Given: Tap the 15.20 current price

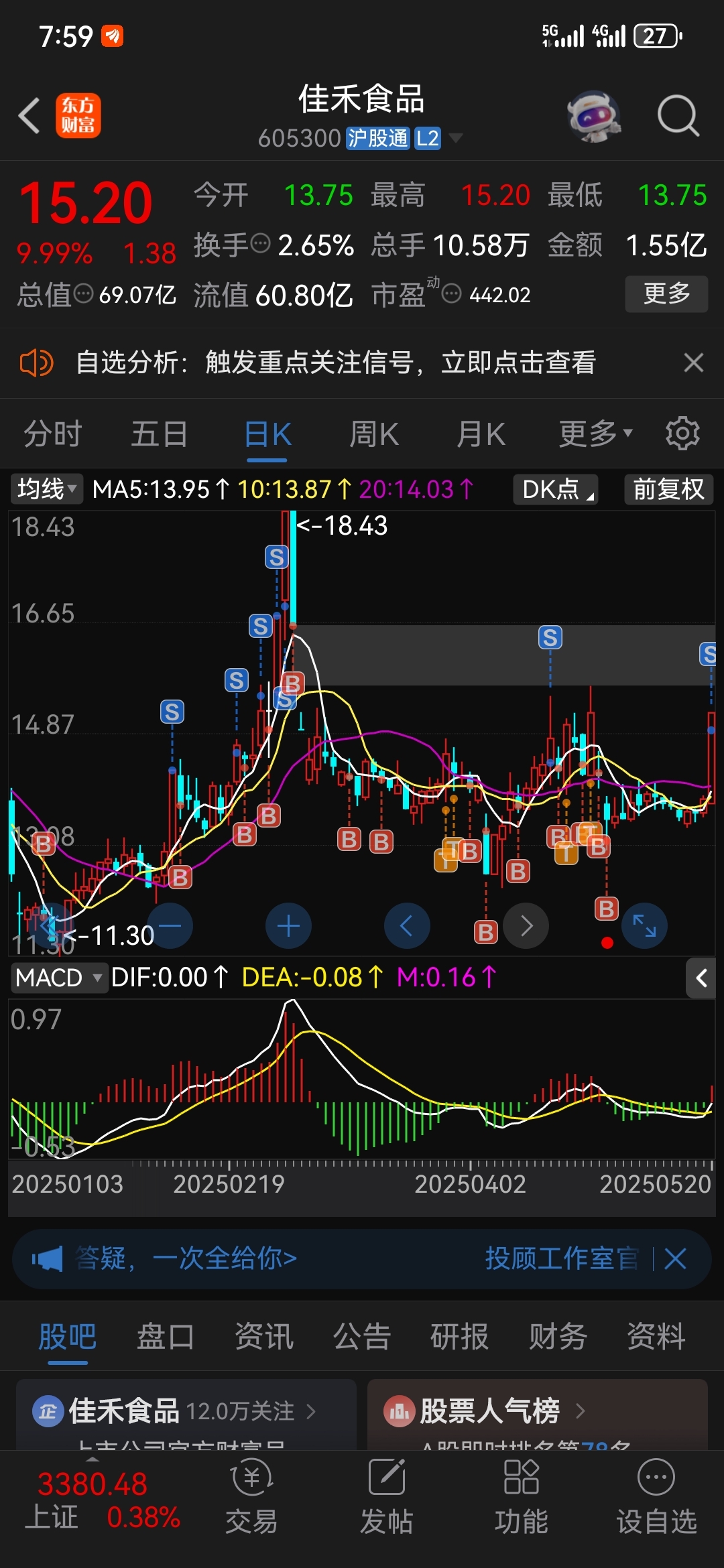Looking at the screenshot, I should pyautogui.click(x=86, y=203).
